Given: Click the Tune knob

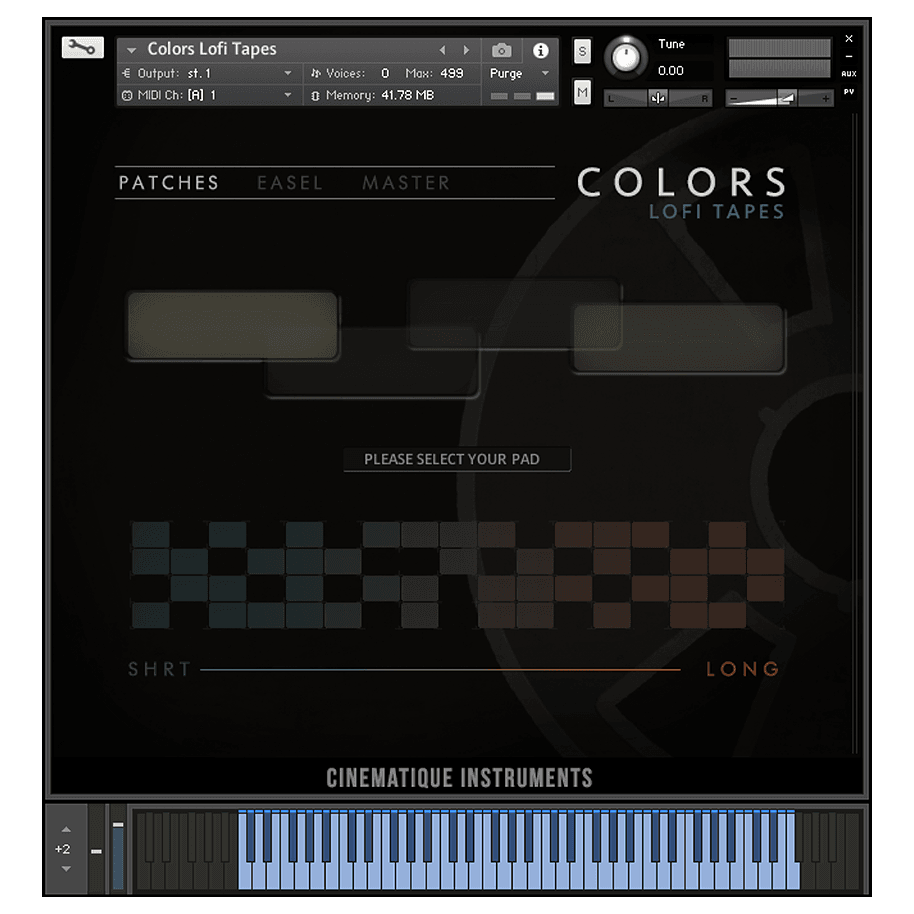Looking at the screenshot, I should click(625, 58).
